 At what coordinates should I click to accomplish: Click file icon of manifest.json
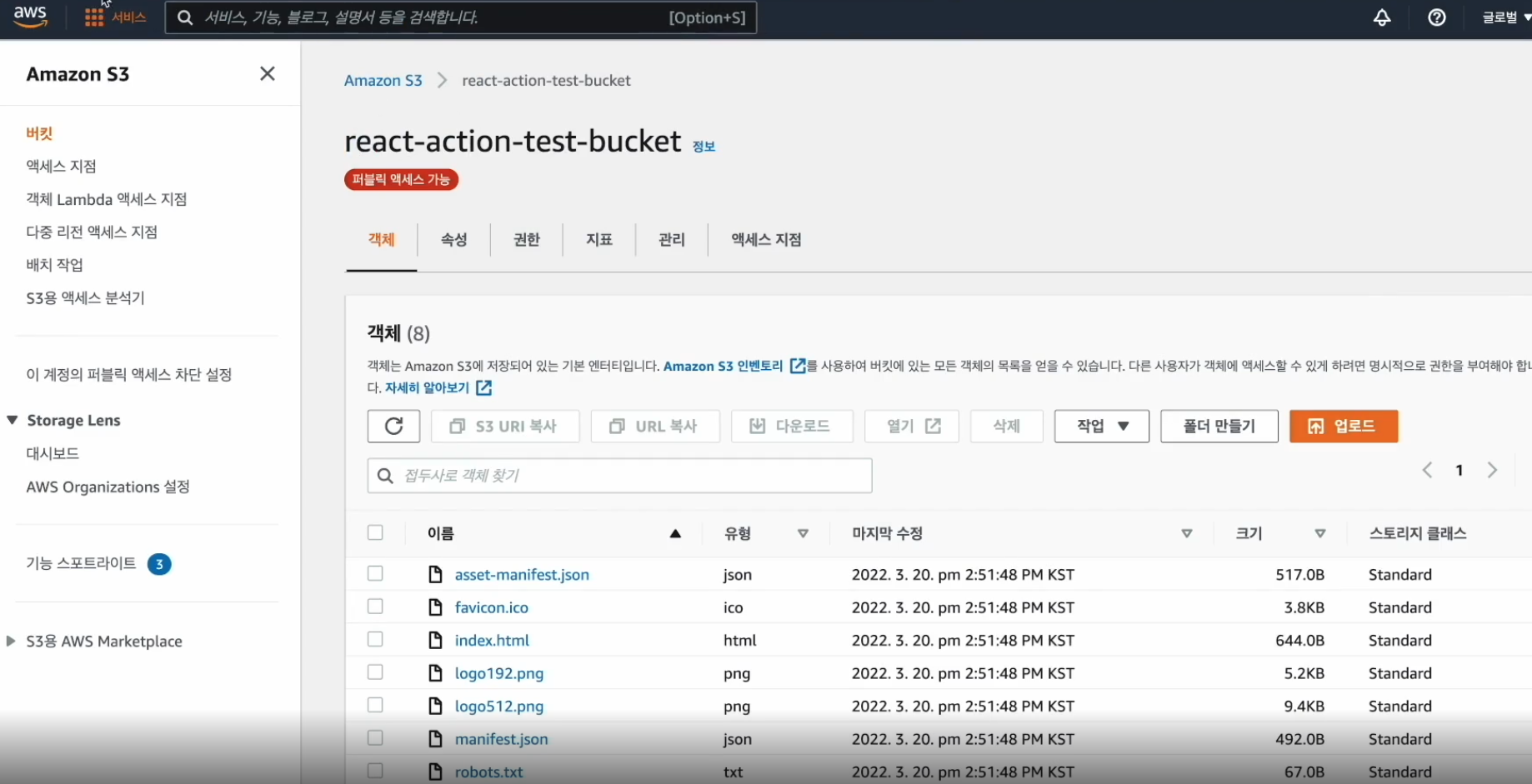(x=435, y=739)
